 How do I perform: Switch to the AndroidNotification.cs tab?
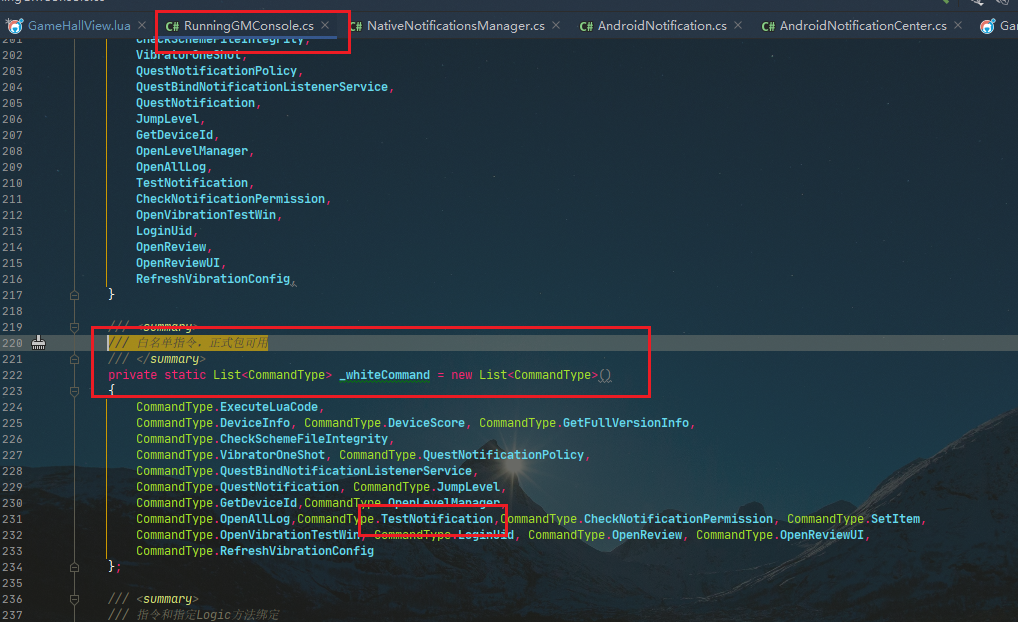tap(662, 26)
